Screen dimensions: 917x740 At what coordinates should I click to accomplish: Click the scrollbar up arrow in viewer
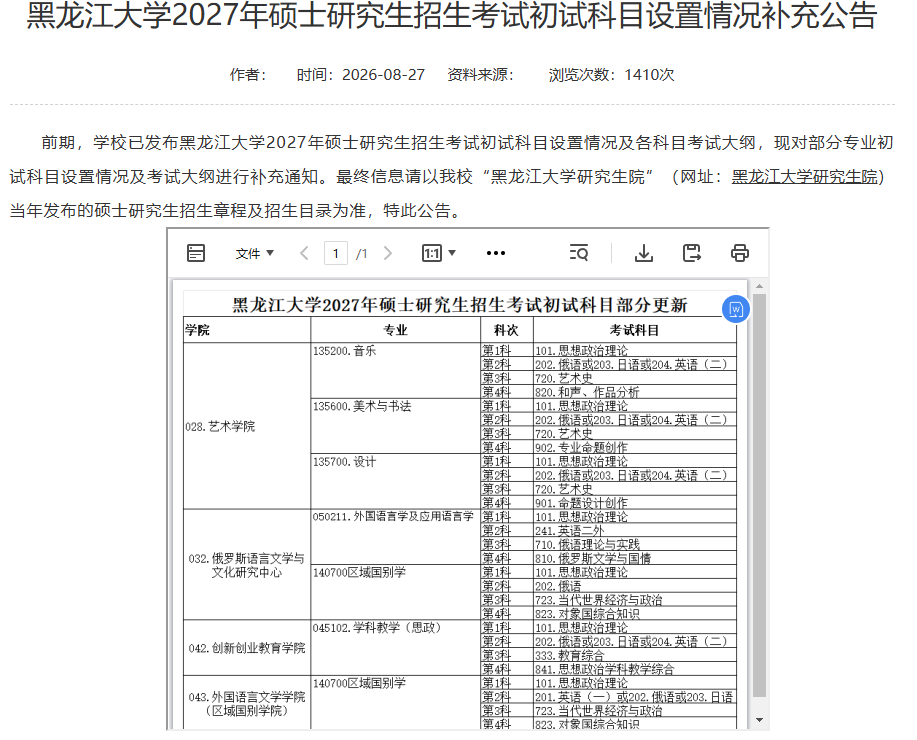(759, 286)
